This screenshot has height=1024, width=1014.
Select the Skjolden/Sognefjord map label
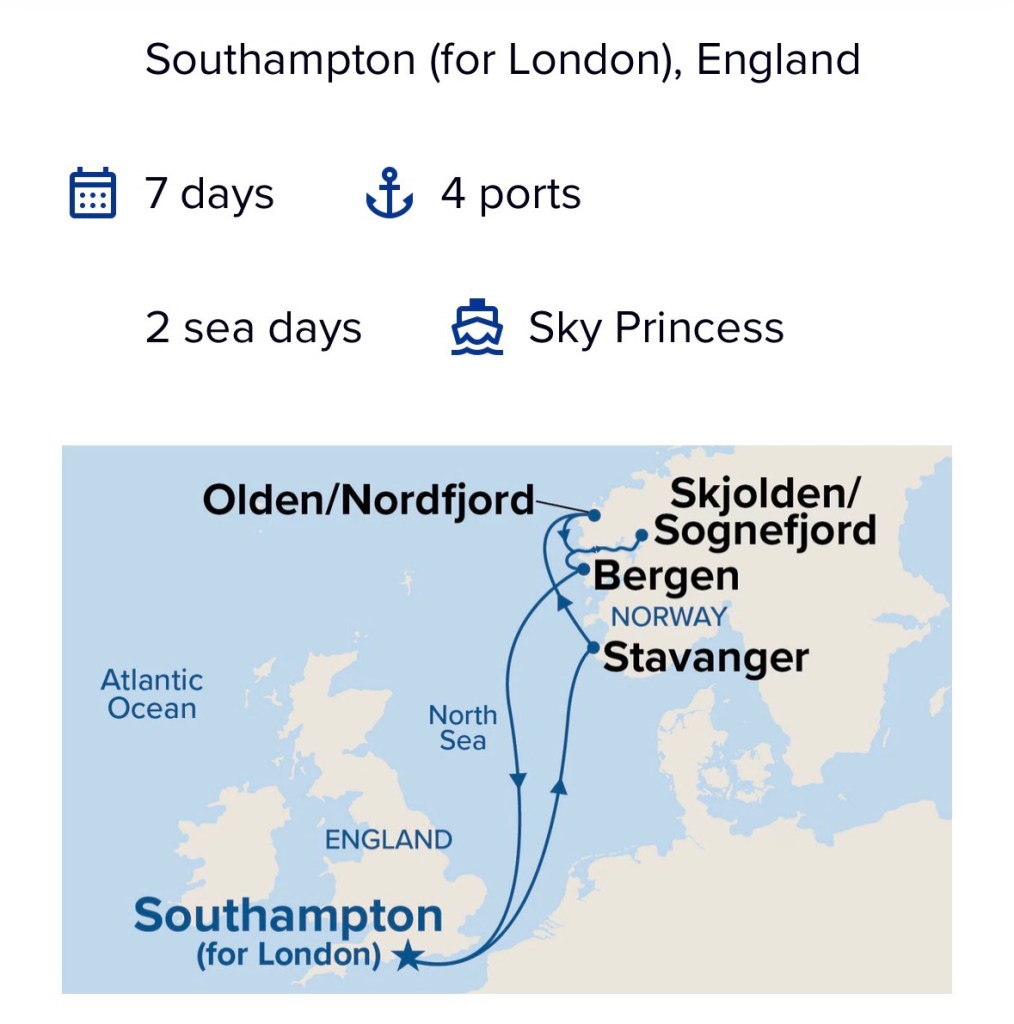[x=766, y=511]
